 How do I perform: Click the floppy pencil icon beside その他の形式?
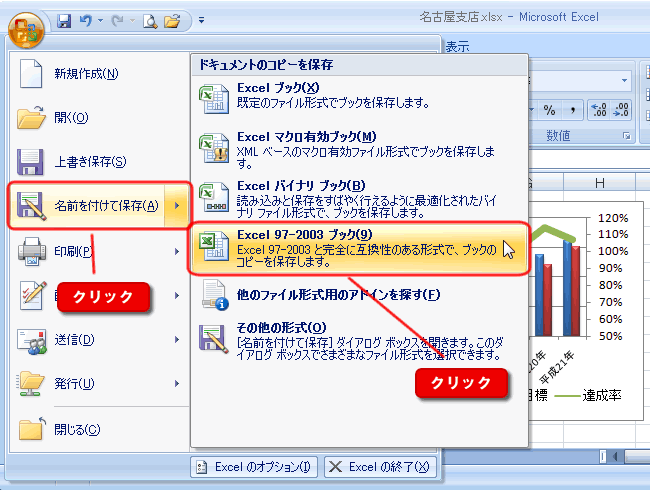point(213,339)
